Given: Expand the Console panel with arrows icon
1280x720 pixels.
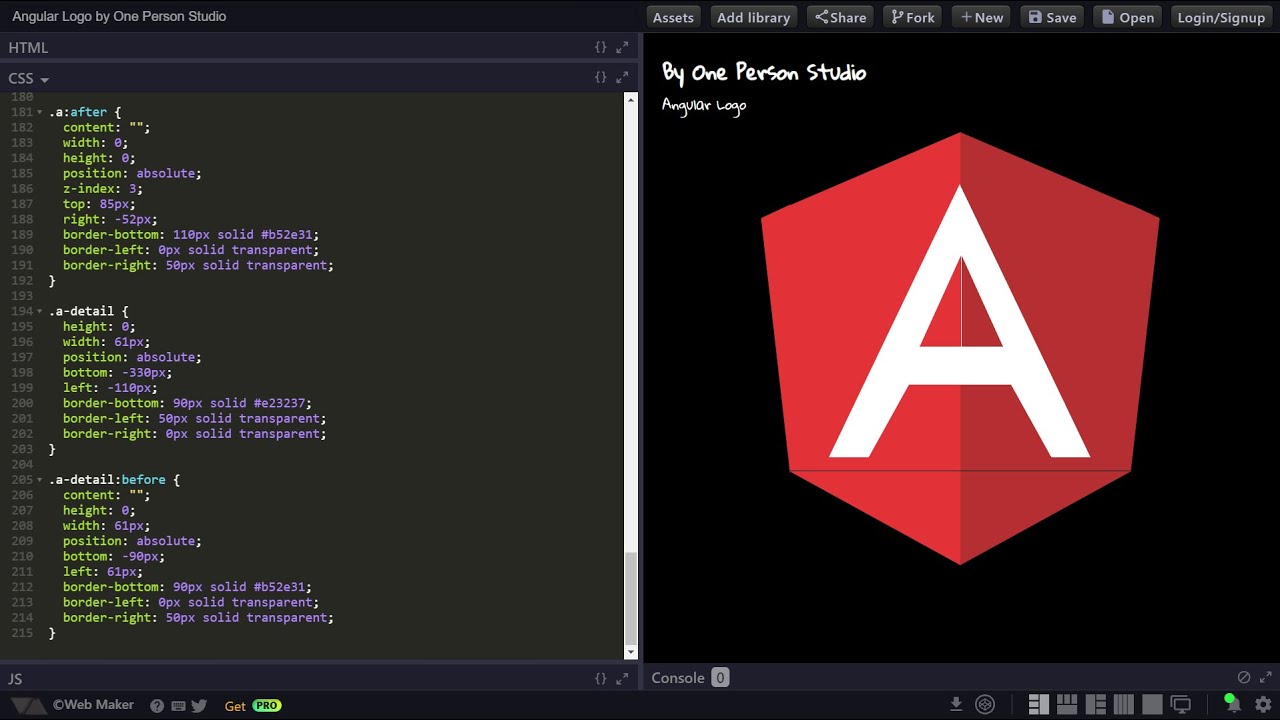Looking at the screenshot, I should coord(1266,677).
